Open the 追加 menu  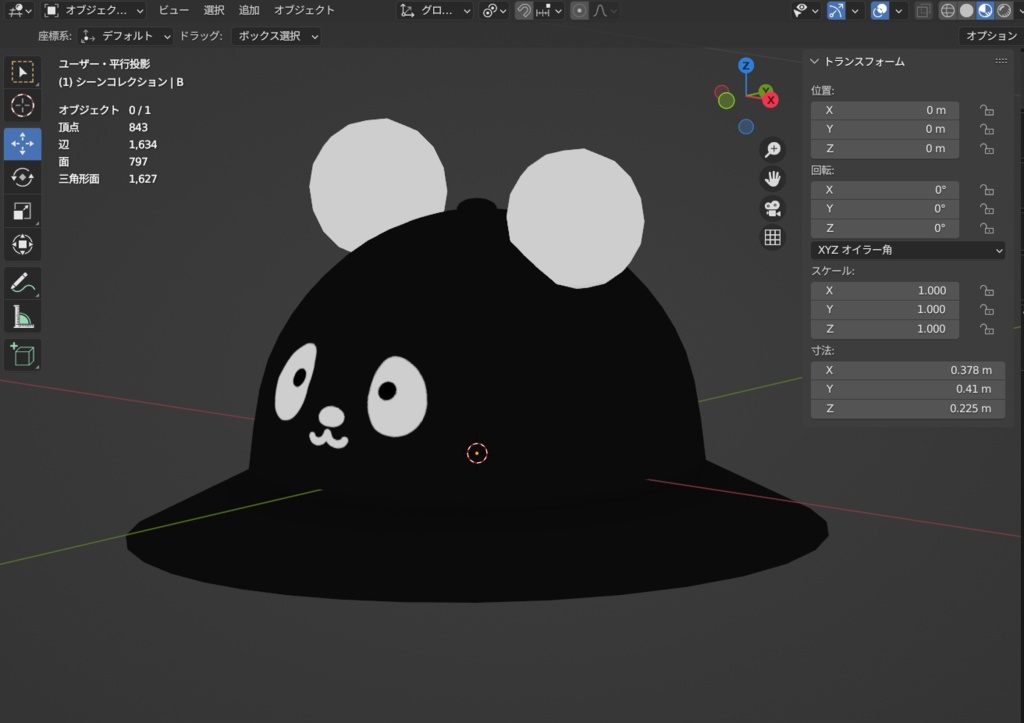pos(249,10)
